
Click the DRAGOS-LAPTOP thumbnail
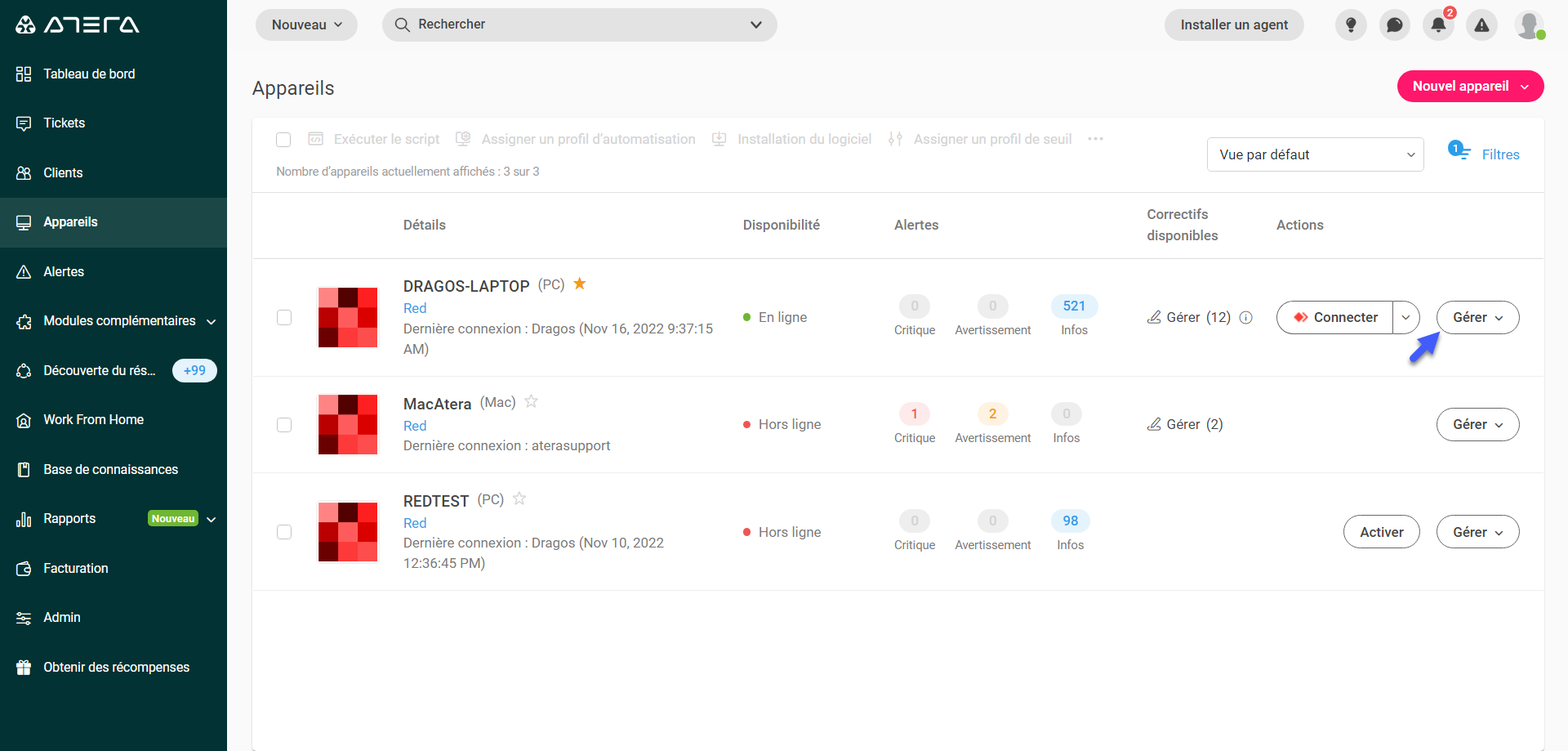click(348, 317)
